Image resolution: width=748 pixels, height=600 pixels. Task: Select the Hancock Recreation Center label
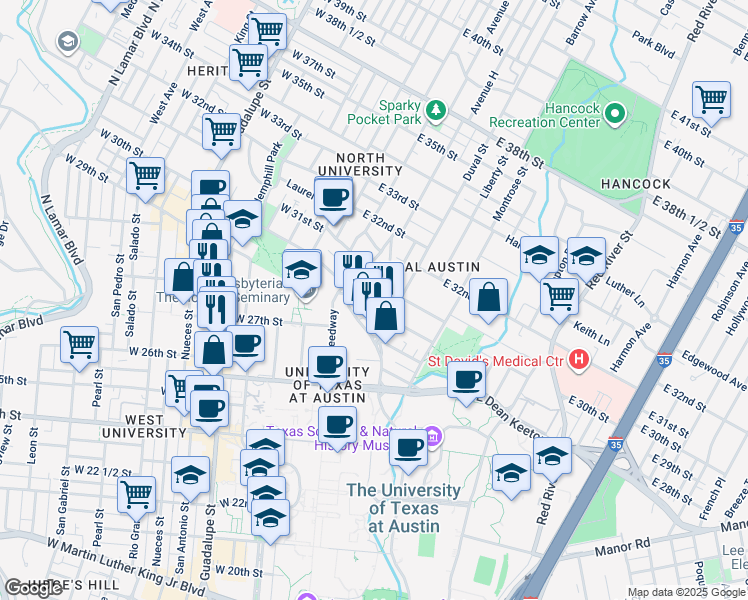[544, 115]
